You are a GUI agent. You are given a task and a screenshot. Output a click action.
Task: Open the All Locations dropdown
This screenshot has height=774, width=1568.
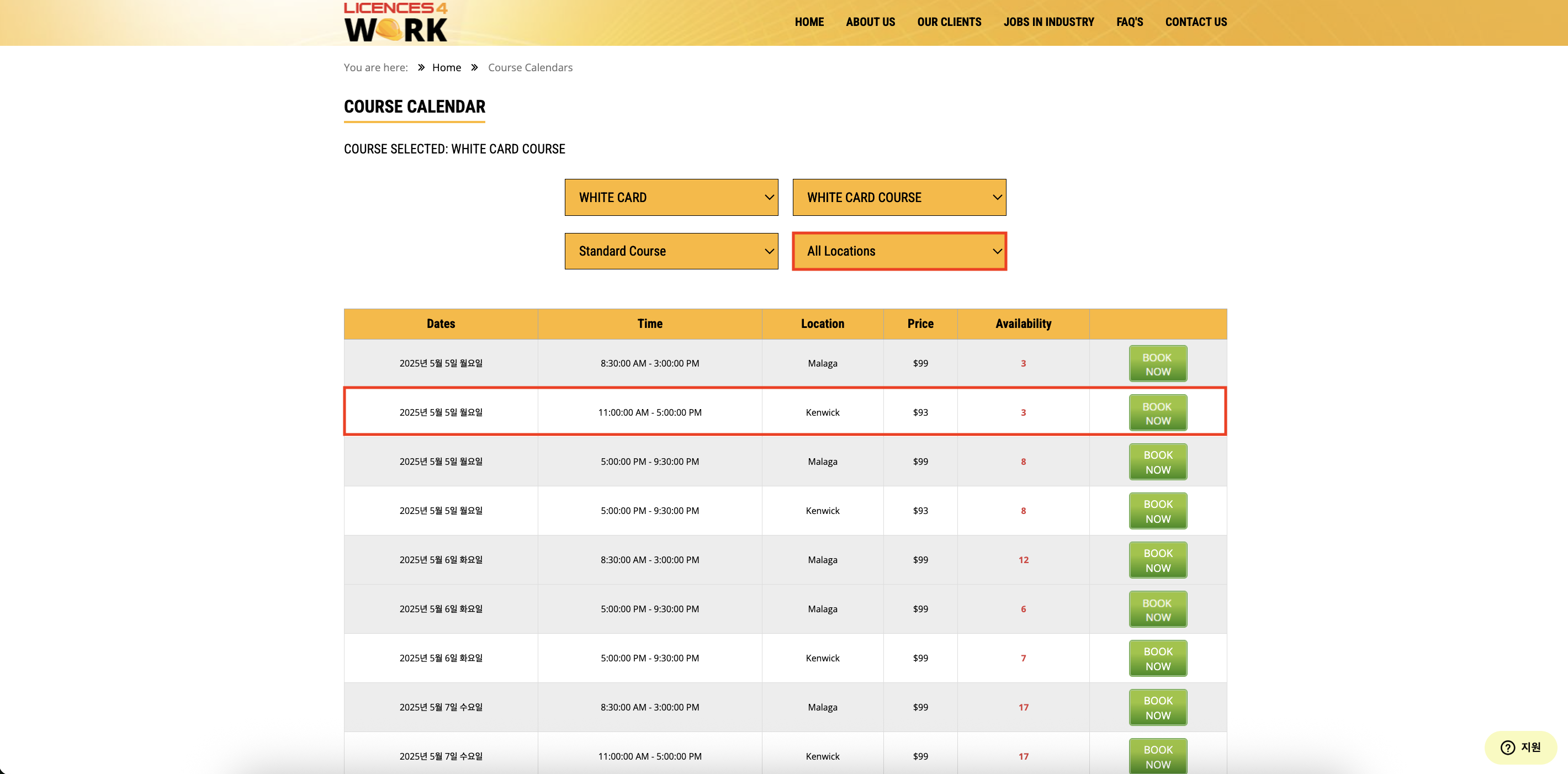coord(898,251)
